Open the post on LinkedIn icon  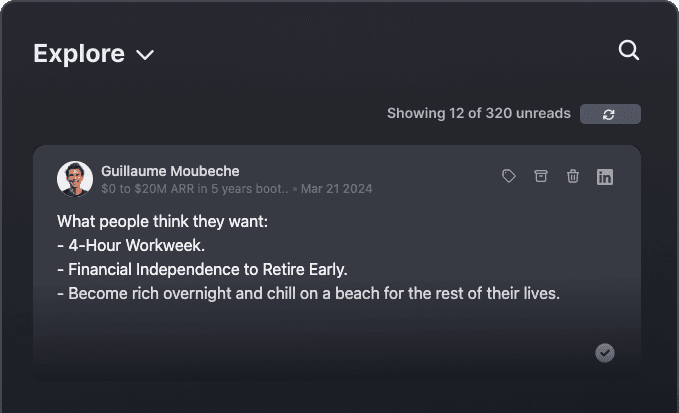(605, 177)
